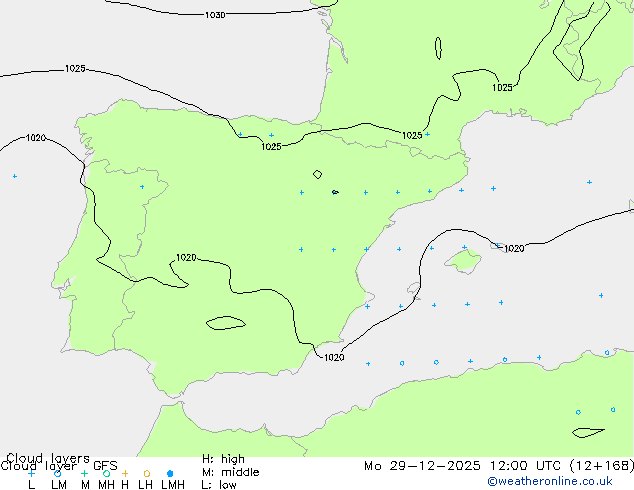634x490 pixels.
Task: Click the blue L cloud layer symbol
Action: coord(32,473)
